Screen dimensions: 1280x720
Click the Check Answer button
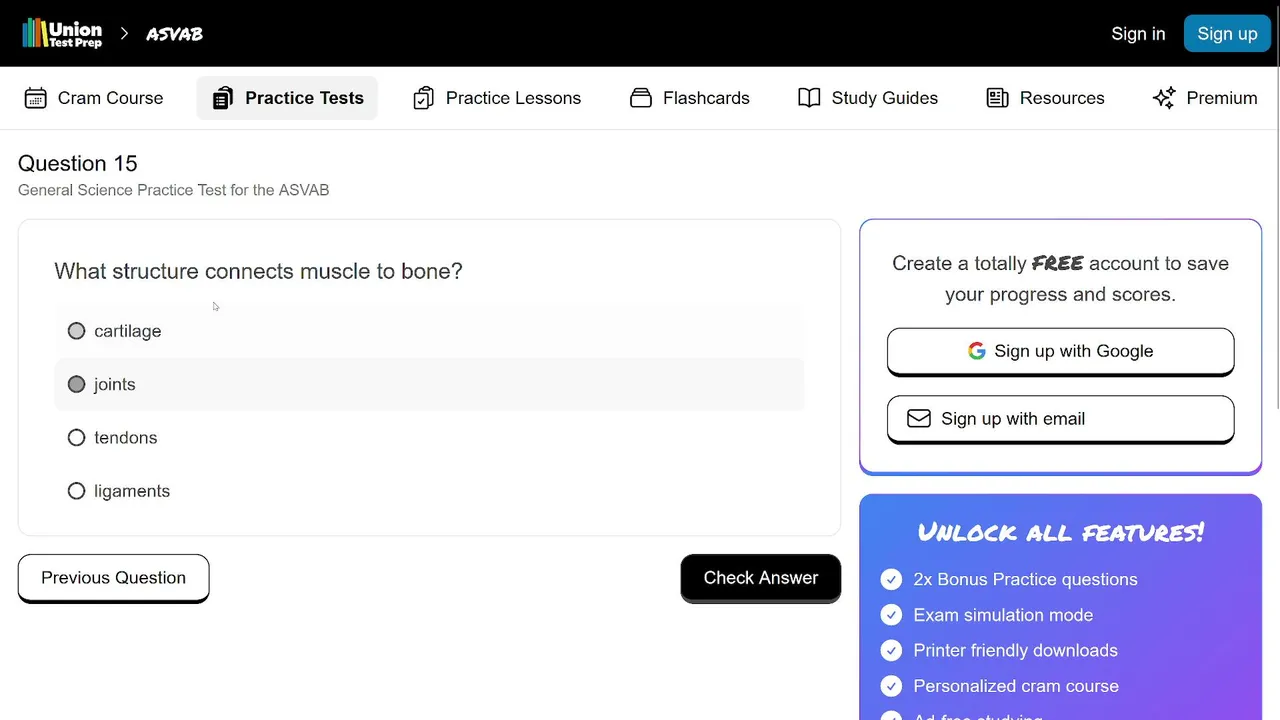click(761, 578)
